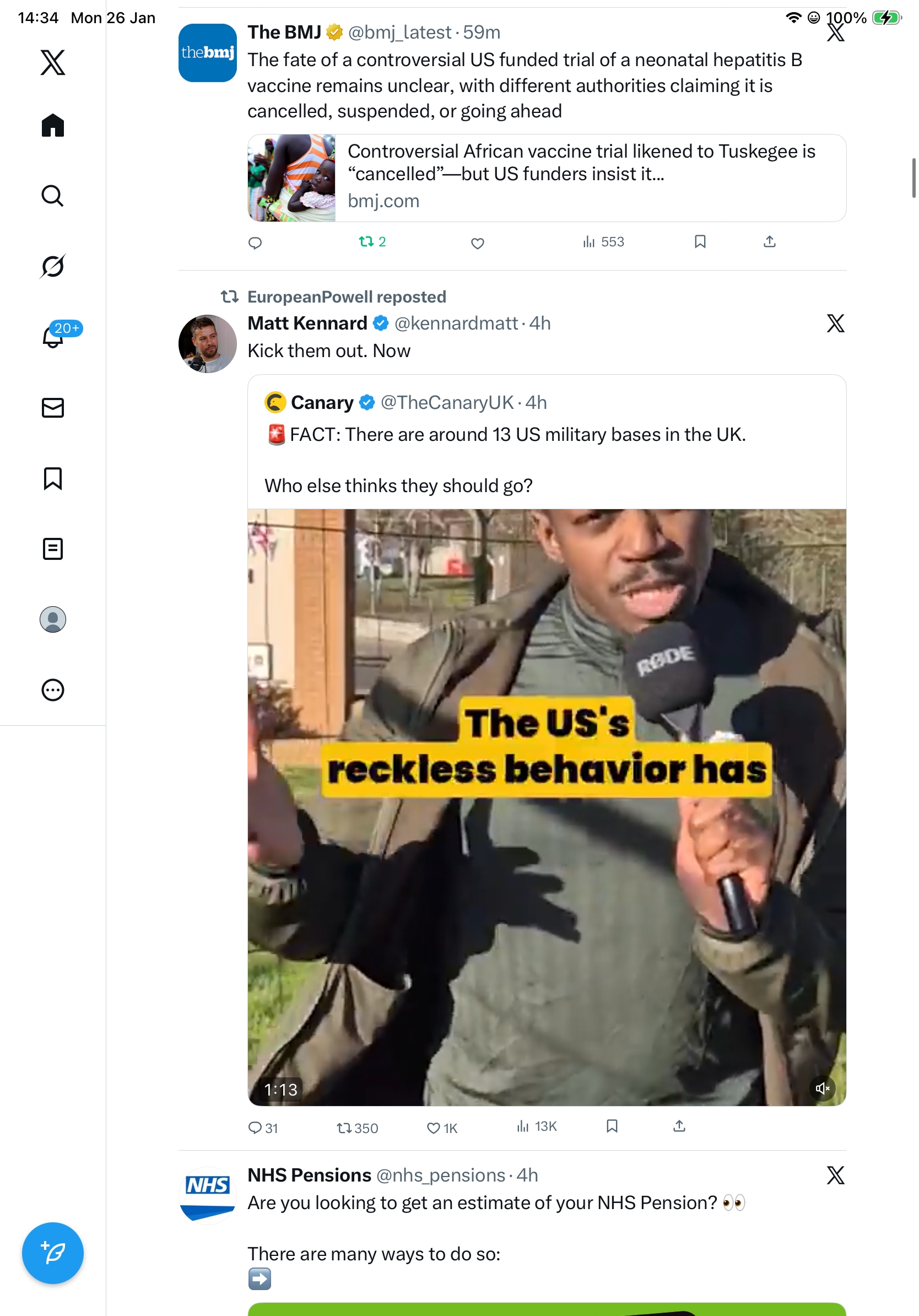Open Grok menu on NHS Pensions post
The width and height of the screenshot is (919, 1316).
point(835,1175)
